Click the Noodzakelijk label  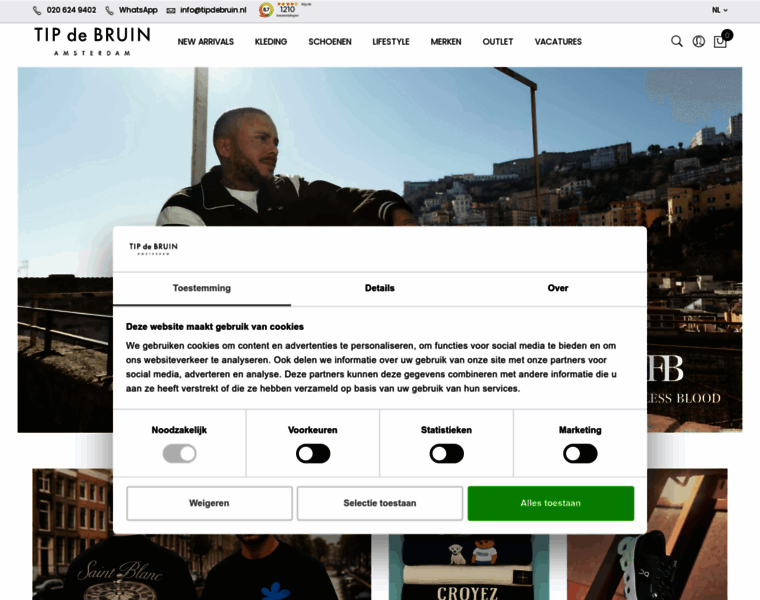coord(179,430)
